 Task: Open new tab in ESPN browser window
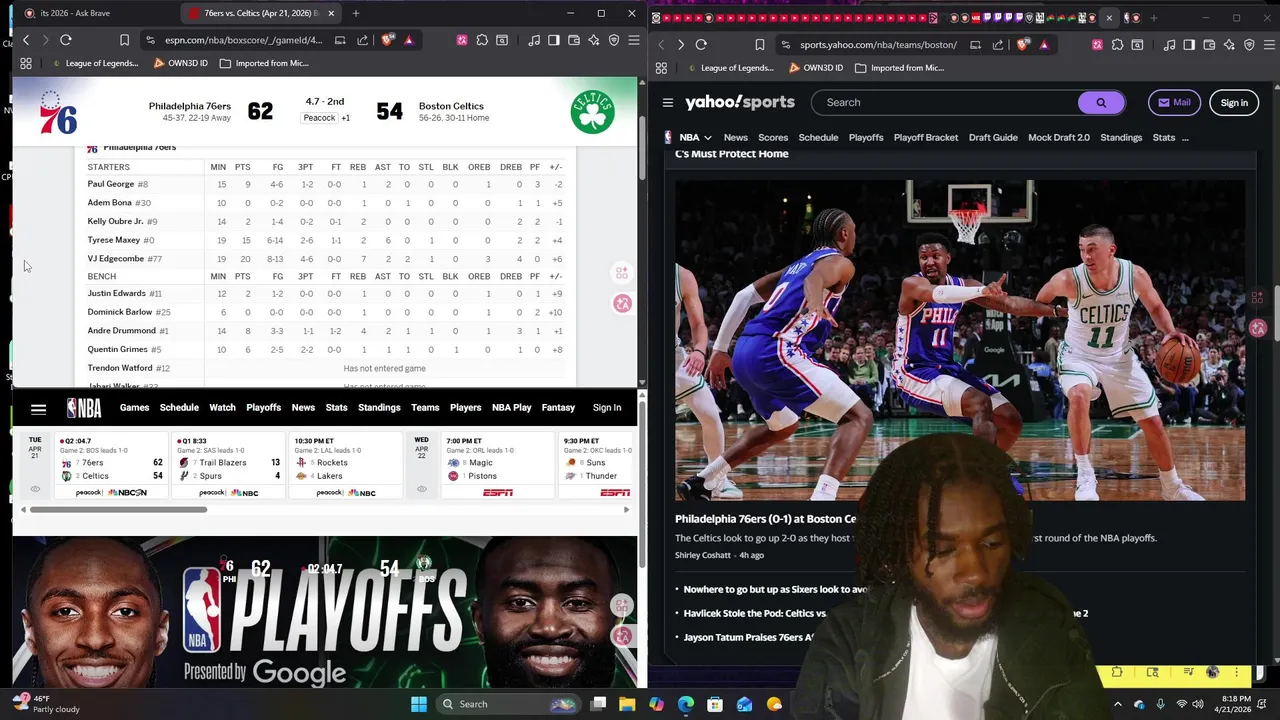pyautogui.click(x=356, y=13)
